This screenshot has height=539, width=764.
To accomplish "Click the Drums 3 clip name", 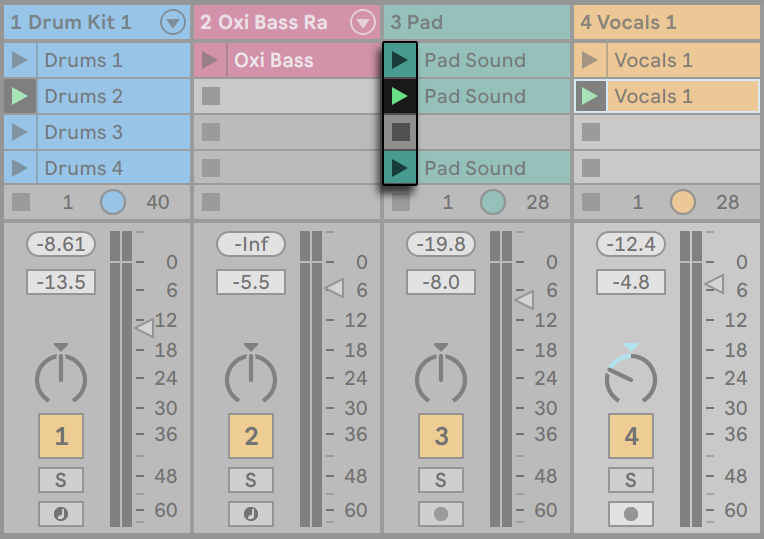I will [83, 132].
